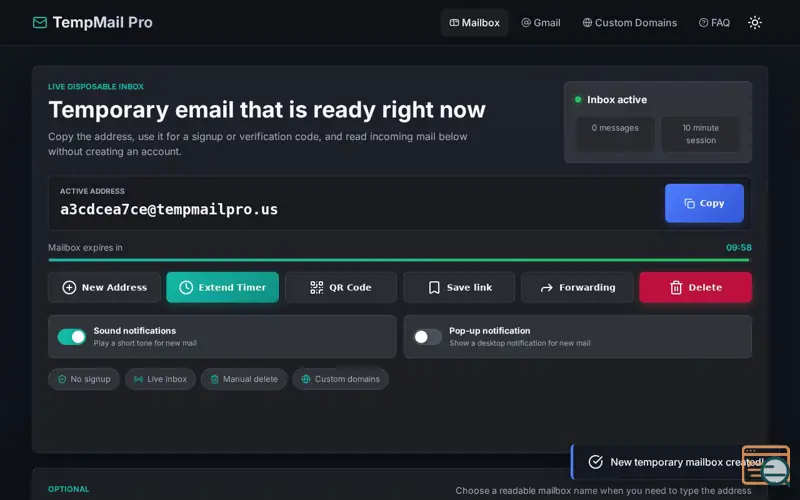Viewport: 800px width, 500px height.
Task: Click the email address a3cdcea7ce@tempmailpro.us
Action: click(169, 209)
